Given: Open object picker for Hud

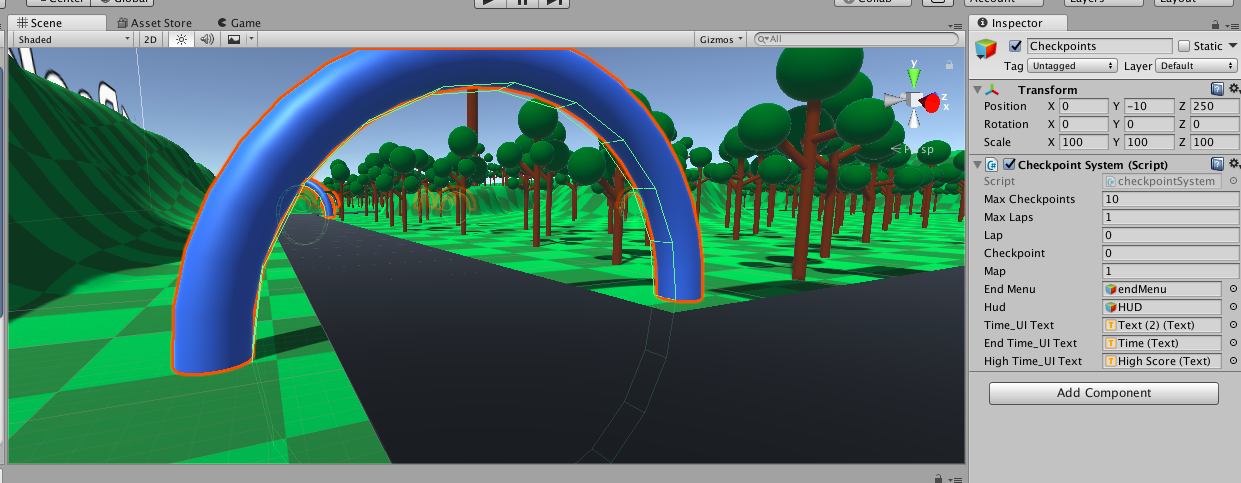Looking at the screenshot, I should coord(1233,307).
